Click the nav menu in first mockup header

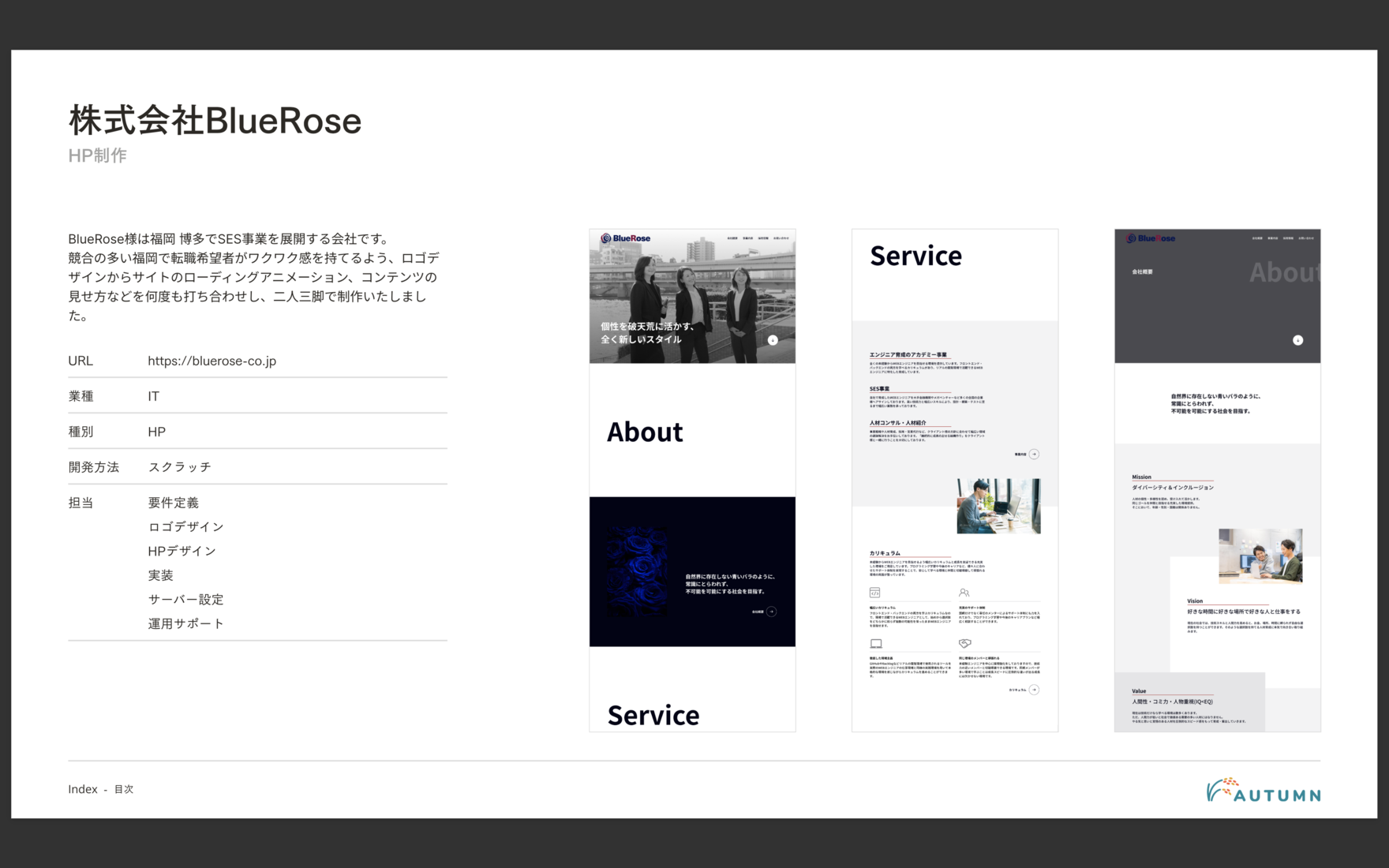[758, 238]
